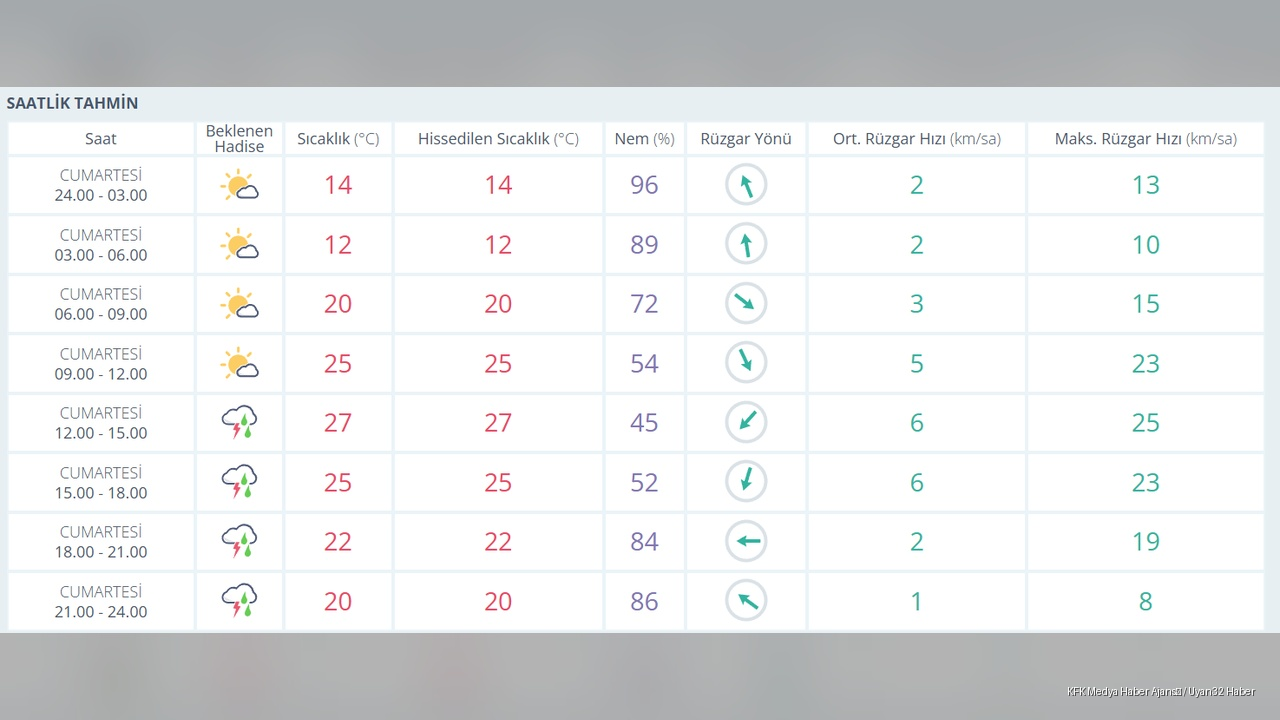Click the thunderstorm icon for 15.00 - 18.00
Image resolution: width=1280 pixels, height=720 pixels.
pos(239,482)
